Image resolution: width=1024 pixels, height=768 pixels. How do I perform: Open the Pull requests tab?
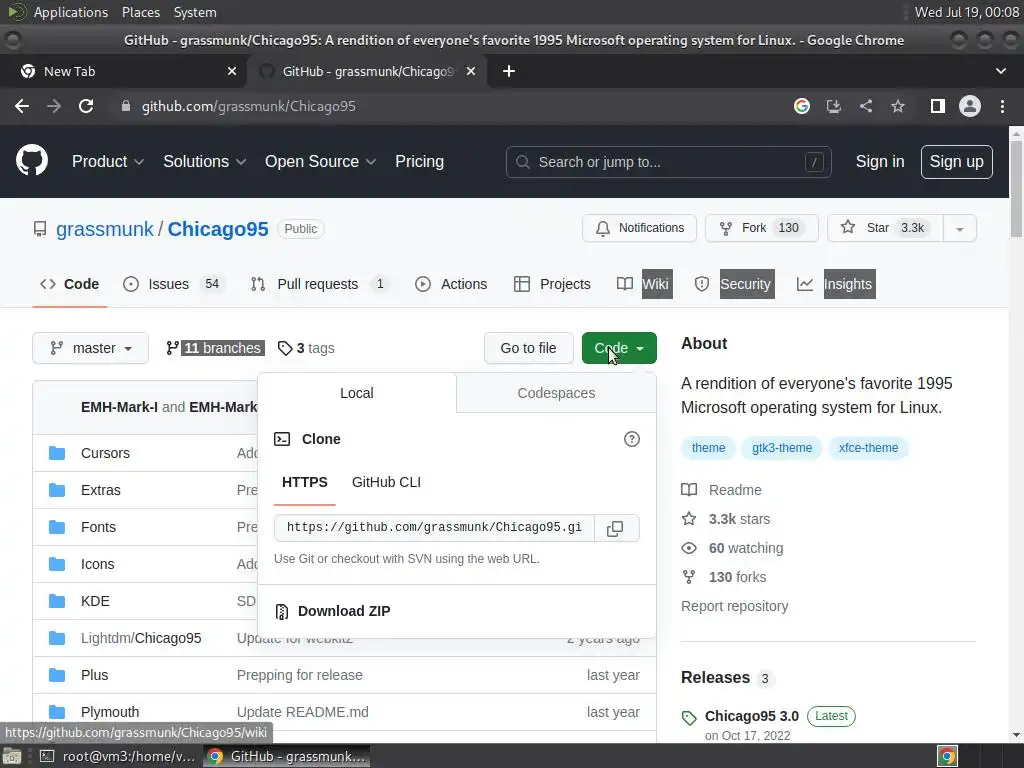click(x=319, y=284)
